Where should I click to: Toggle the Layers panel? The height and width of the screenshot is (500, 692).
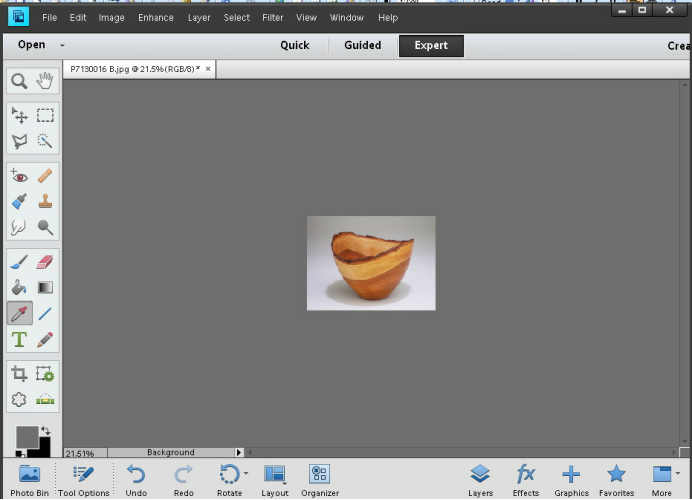[480, 478]
